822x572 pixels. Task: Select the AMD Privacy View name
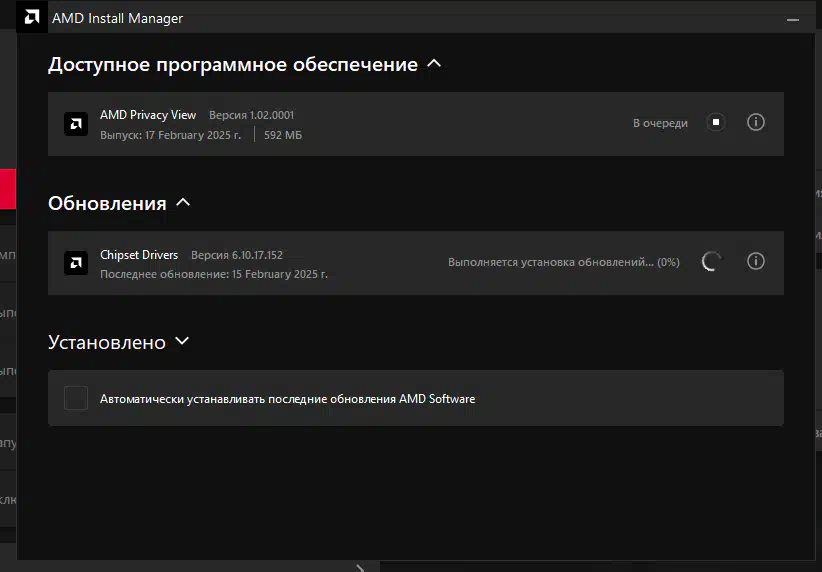148,115
